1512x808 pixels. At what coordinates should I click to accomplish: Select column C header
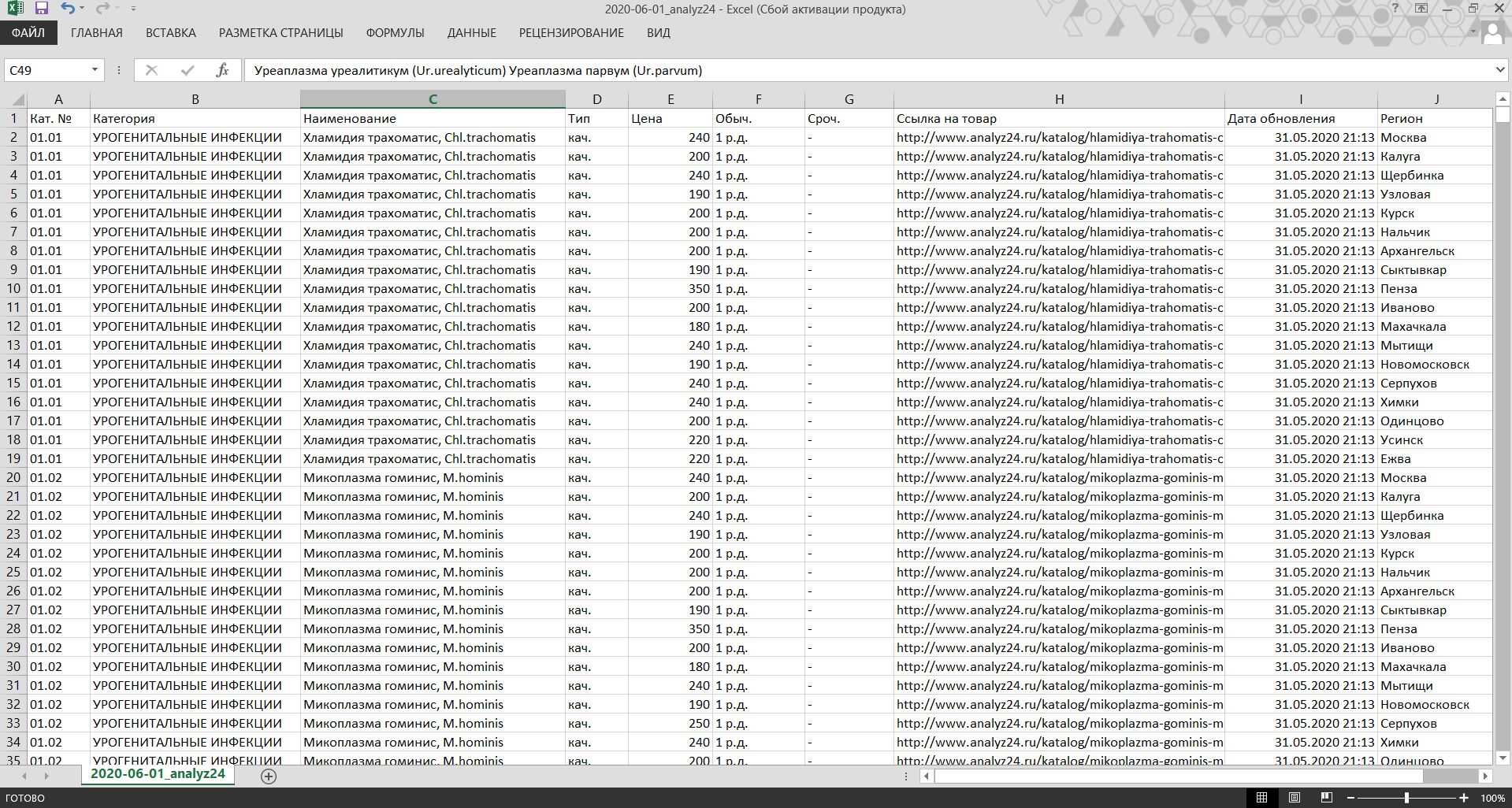[433, 99]
